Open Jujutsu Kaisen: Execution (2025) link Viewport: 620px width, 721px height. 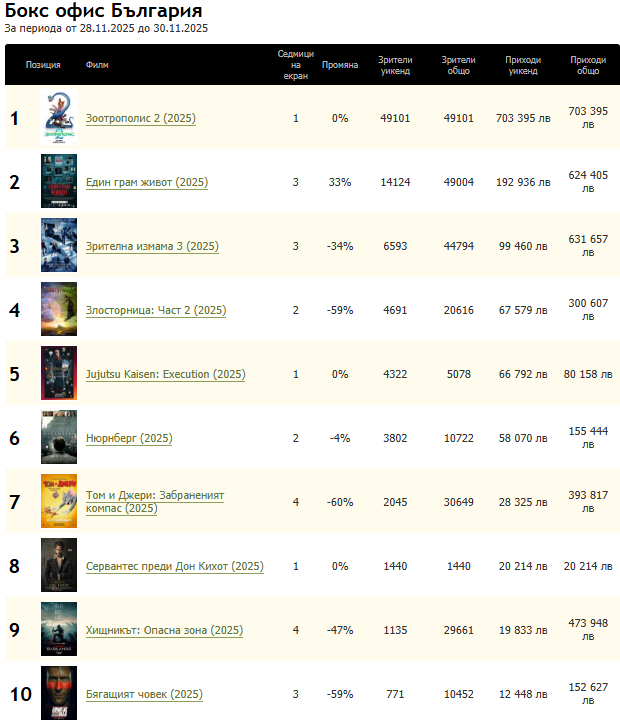coord(165,375)
